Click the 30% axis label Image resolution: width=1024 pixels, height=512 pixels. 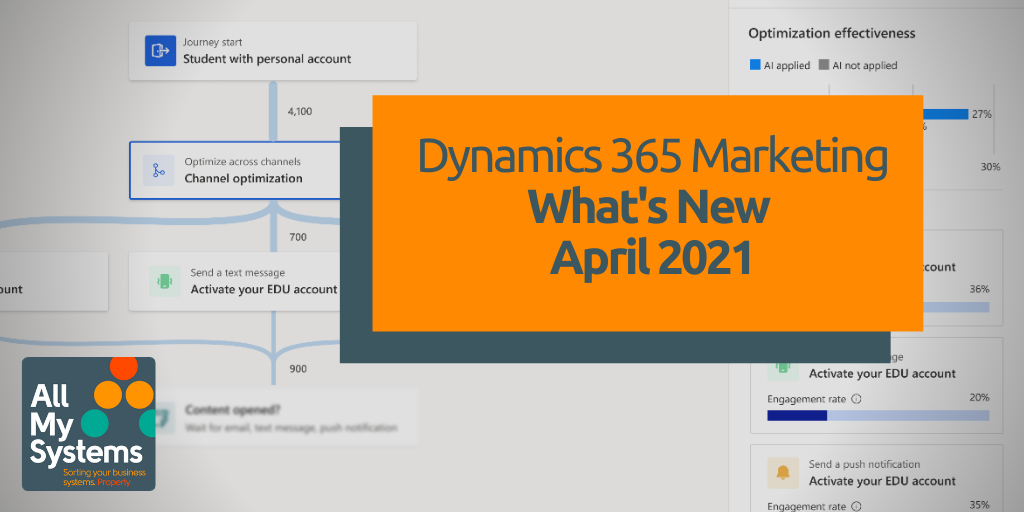[990, 167]
